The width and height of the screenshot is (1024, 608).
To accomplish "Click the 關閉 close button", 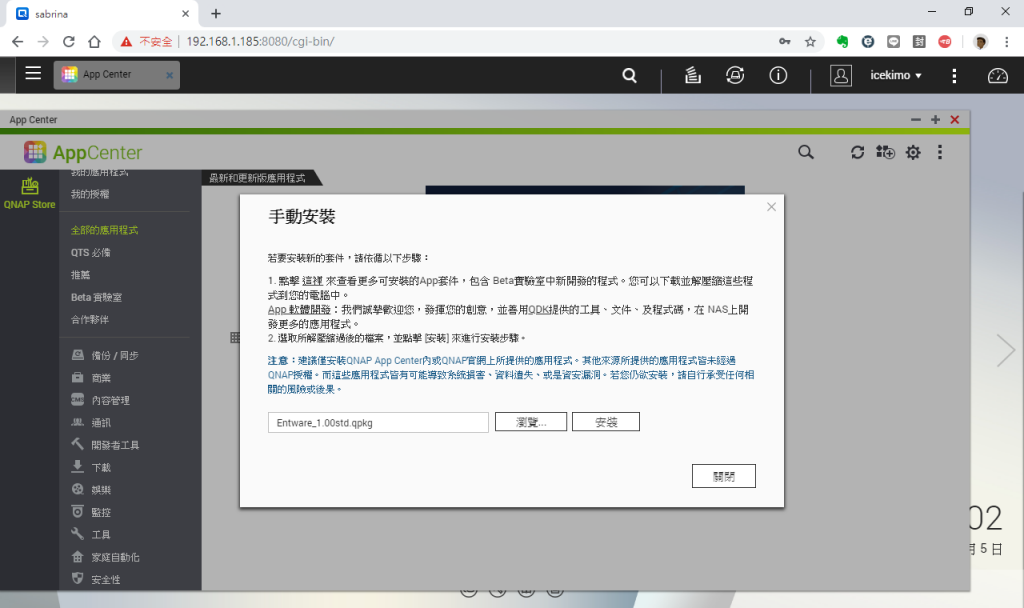I will pyautogui.click(x=724, y=476).
